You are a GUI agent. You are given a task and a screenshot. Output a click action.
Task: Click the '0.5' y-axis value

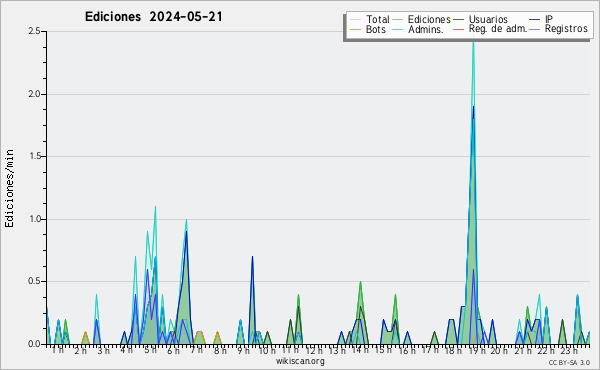pos(34,282)
